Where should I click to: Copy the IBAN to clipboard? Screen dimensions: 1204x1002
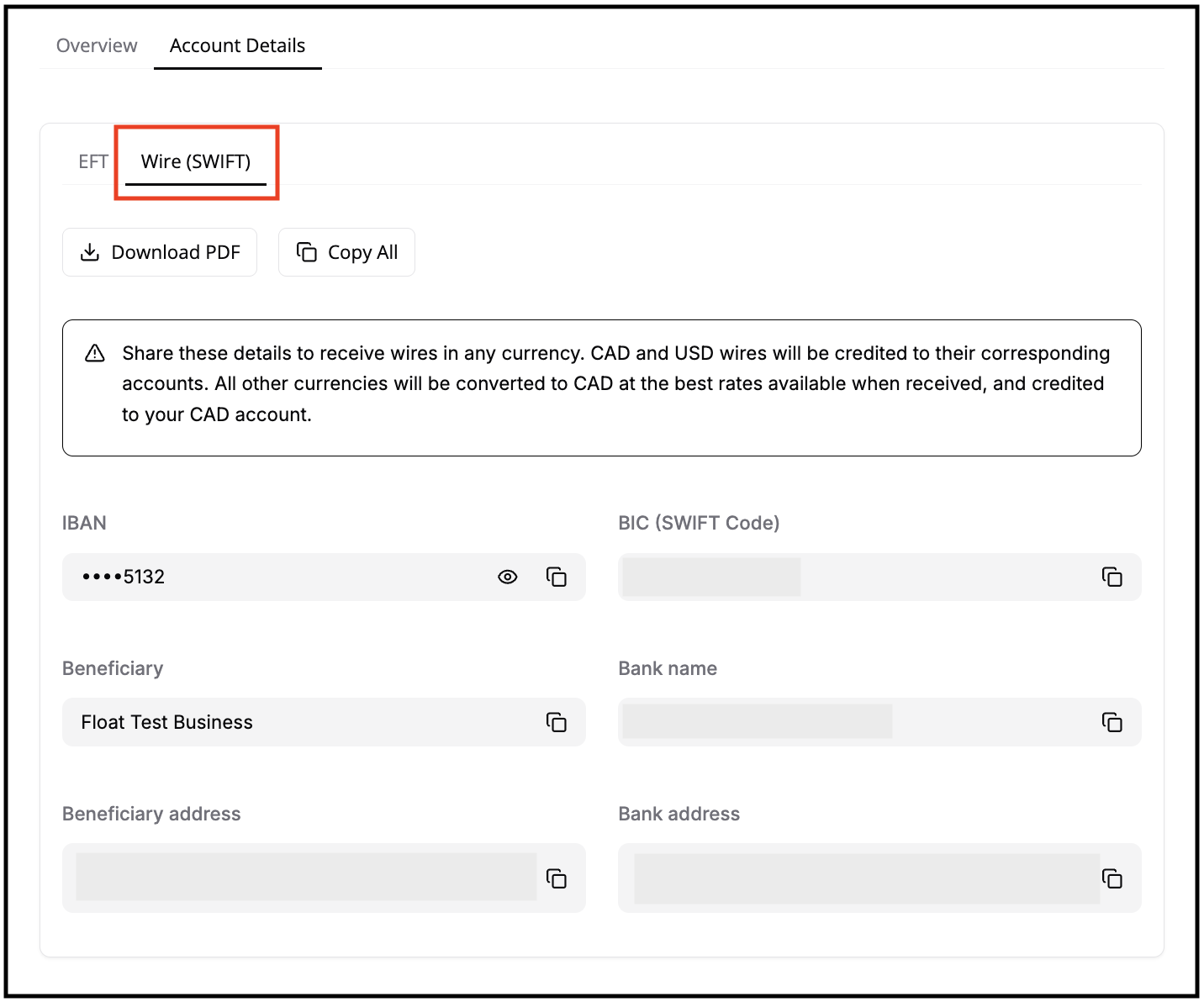556,577
